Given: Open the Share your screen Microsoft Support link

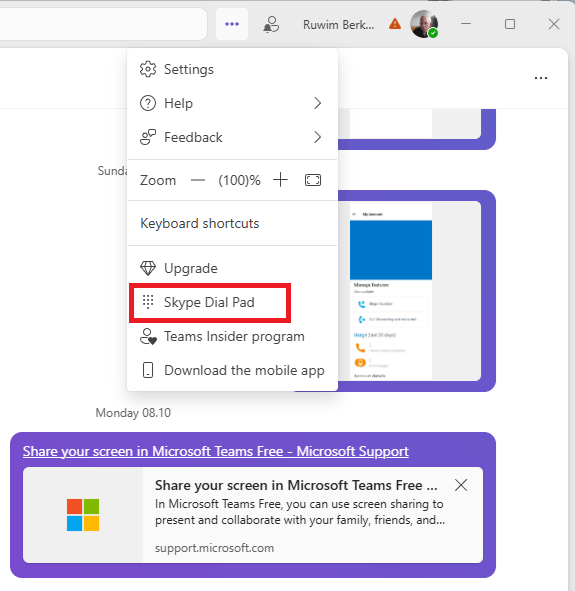Looking at the screenshot, I should [x=216, y=451].
